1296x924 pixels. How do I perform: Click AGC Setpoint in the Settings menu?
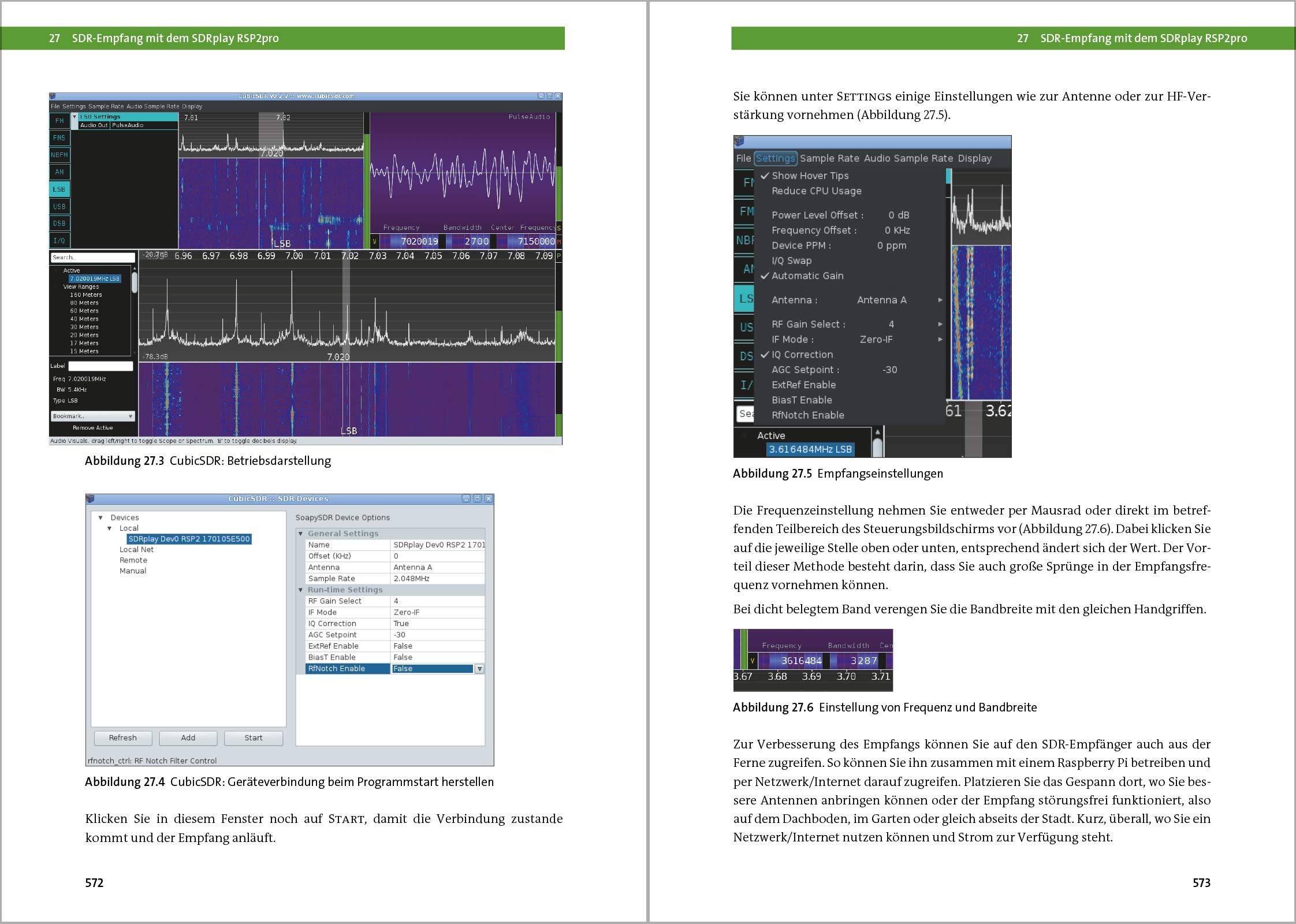(834, 370)
